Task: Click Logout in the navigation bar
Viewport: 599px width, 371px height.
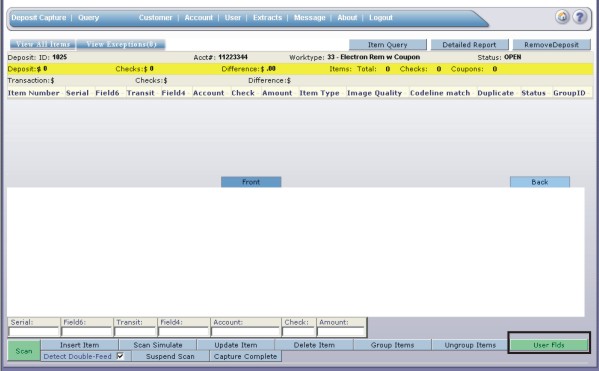Action: coord(380,18)
